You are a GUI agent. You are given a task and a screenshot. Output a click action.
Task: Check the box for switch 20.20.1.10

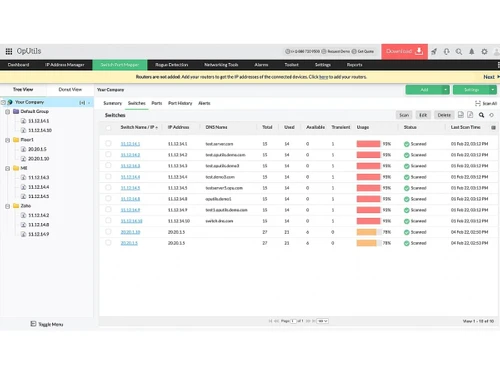(108, 231)
